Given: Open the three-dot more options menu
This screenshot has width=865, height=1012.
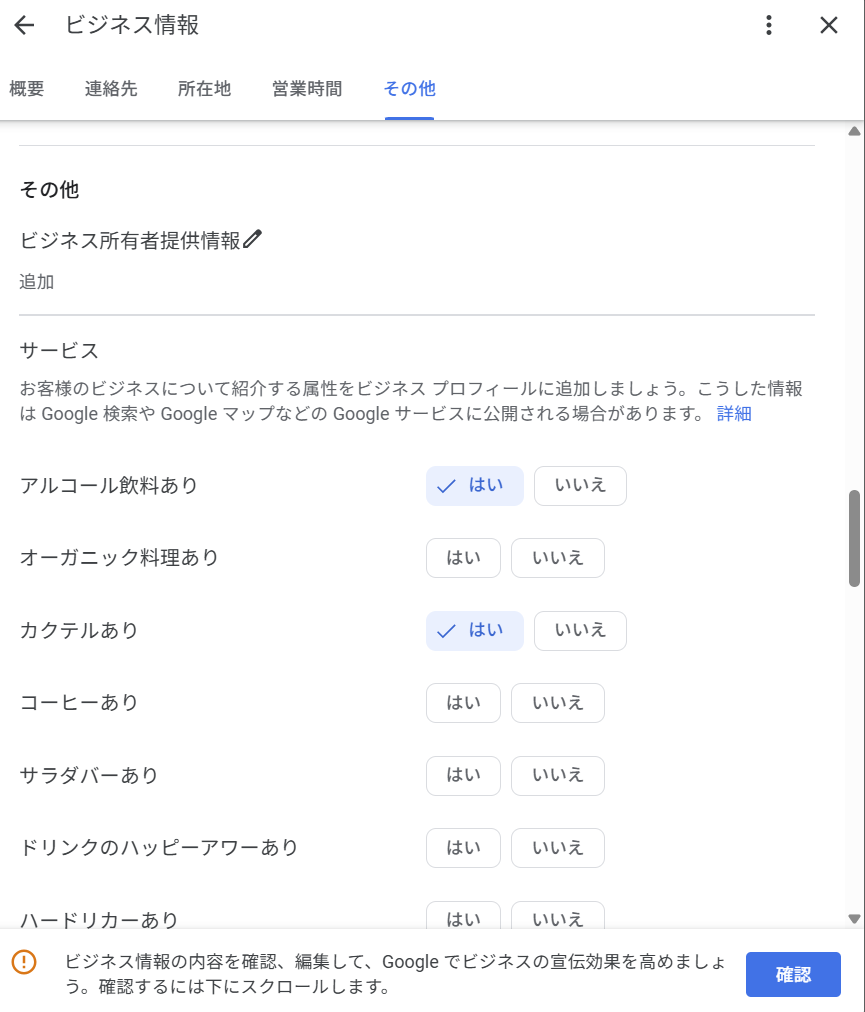Looking at the screenshot, I should point(768,26).
